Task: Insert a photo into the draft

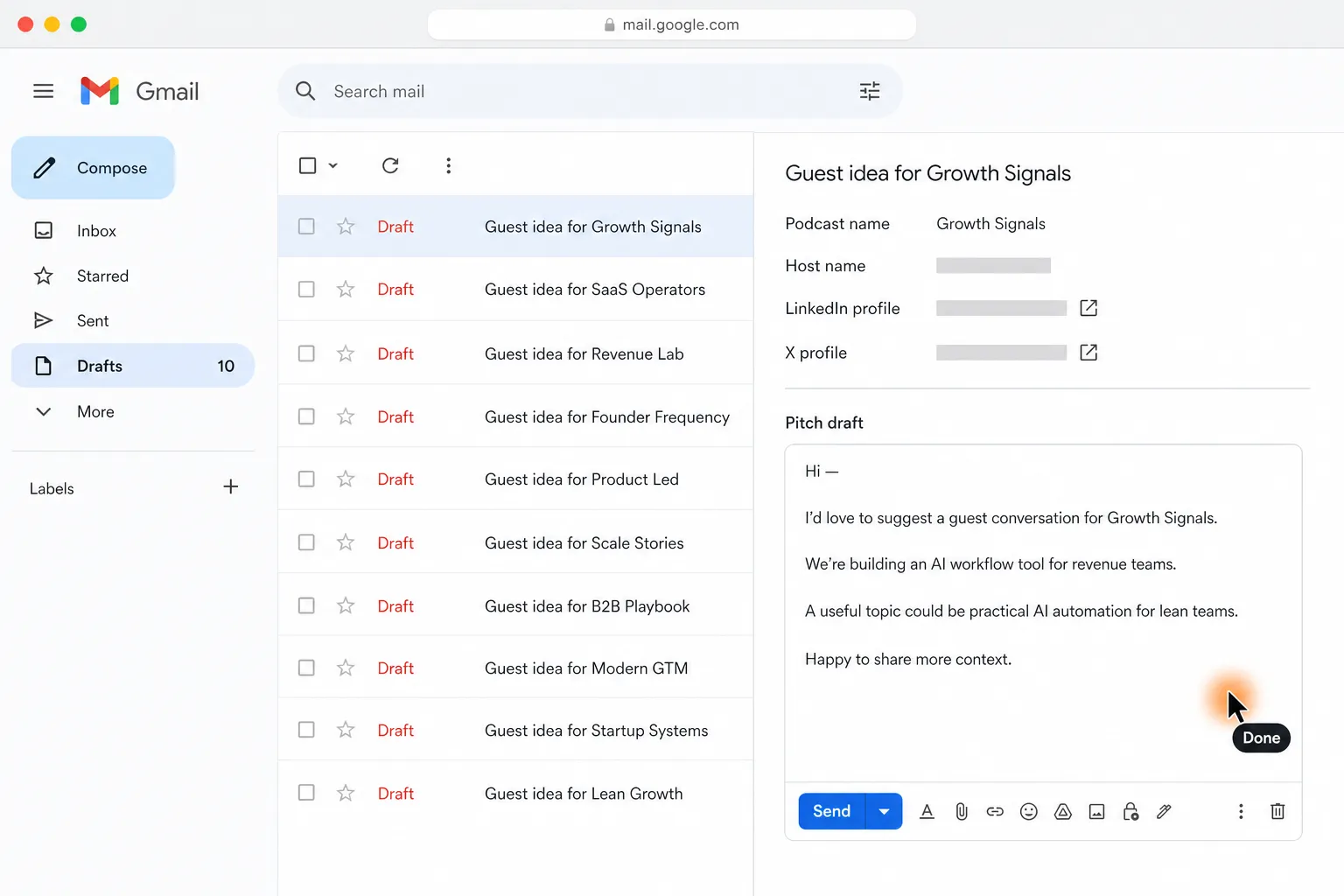Action: click(1096, 812)
